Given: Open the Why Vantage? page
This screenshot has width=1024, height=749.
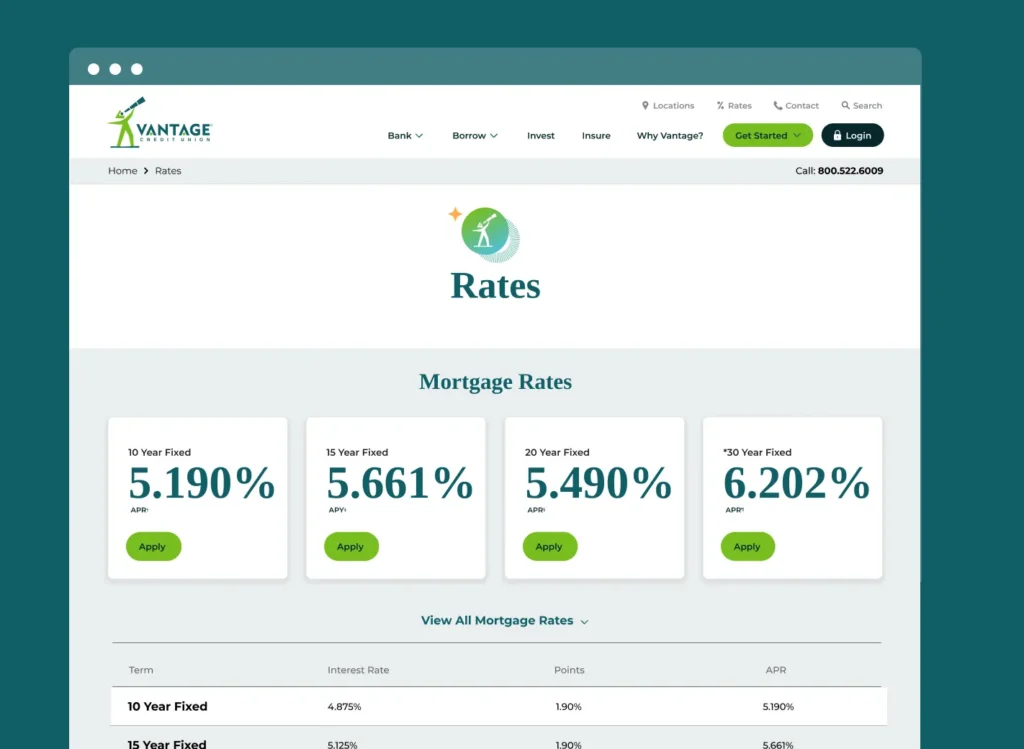Looking at the screenshot, I should click(x=670, y=135).
